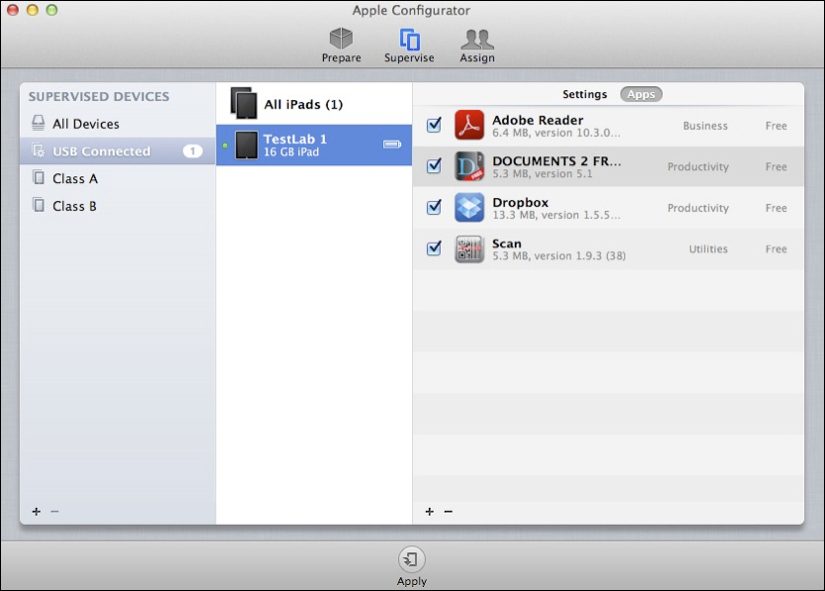
Task: Select the Adobe Reader app name
Action: (x=538, y=120)
